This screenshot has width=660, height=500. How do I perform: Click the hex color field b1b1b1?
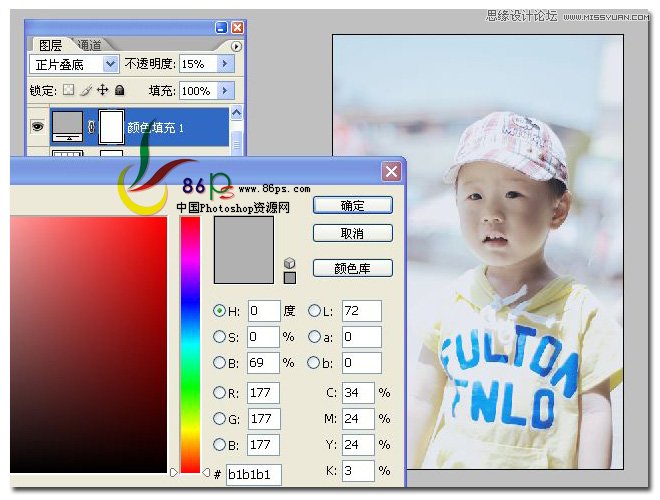pyautogui.click(x=254, y=475)
